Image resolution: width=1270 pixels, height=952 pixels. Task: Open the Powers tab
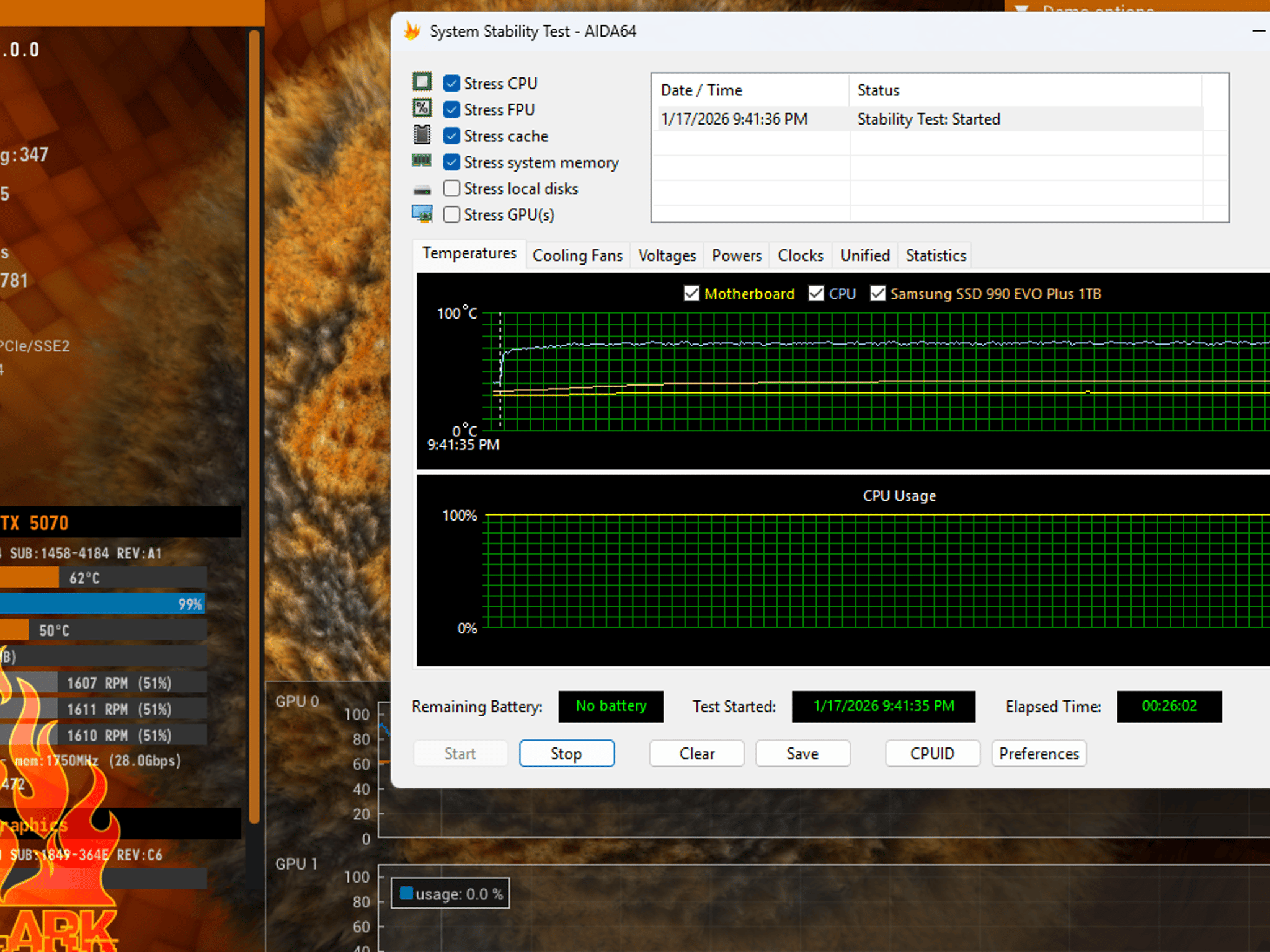coord(737,255)
